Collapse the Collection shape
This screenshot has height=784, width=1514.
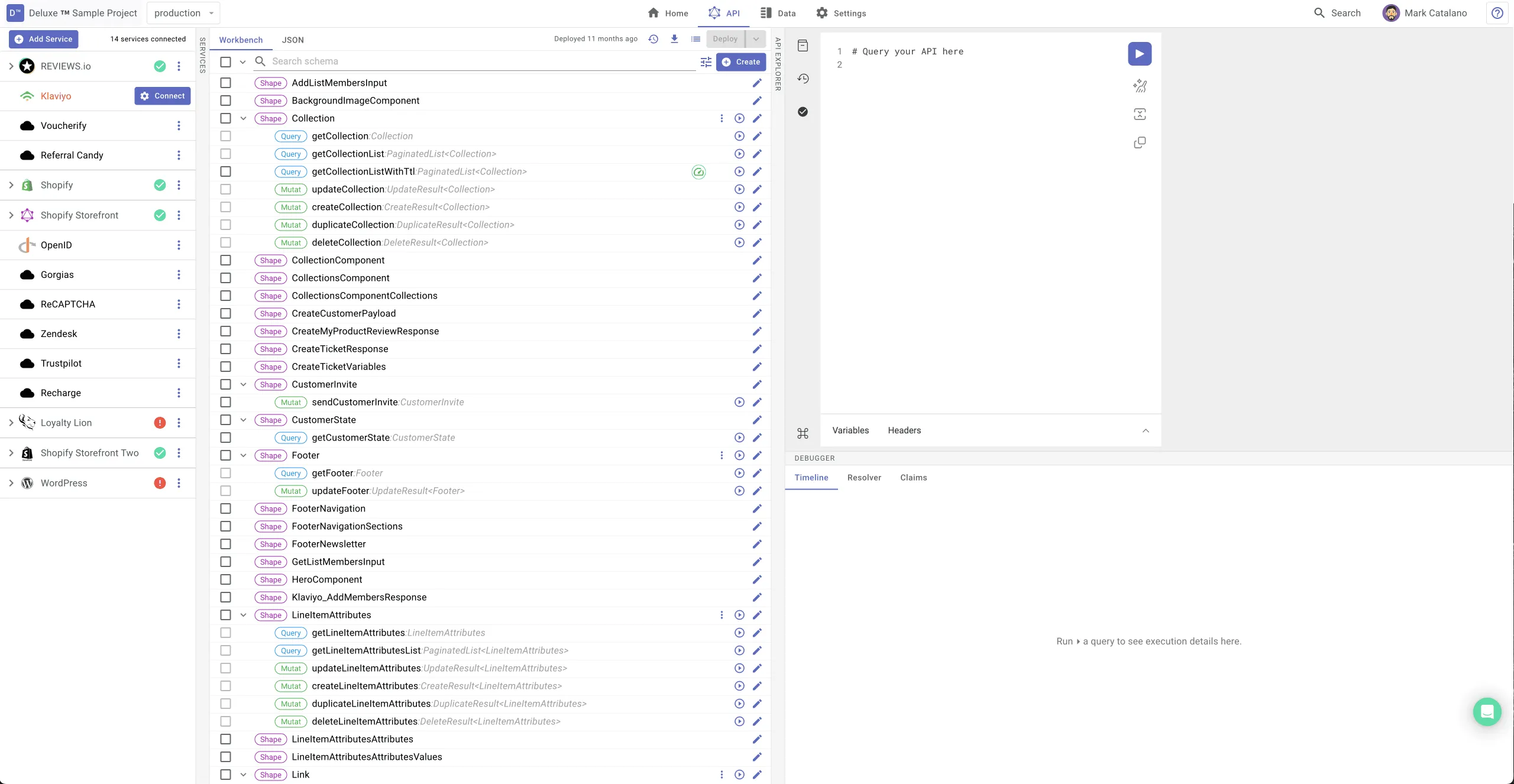(243, 118)
